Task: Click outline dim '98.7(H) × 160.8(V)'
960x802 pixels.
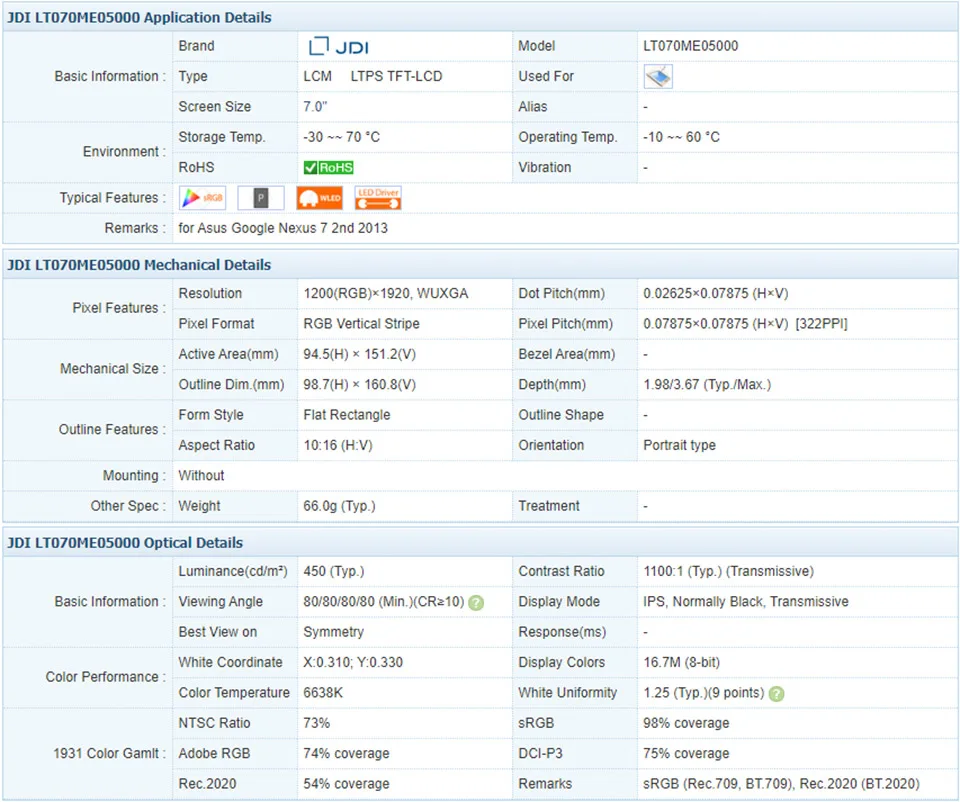Action: [x=359, y=384]
